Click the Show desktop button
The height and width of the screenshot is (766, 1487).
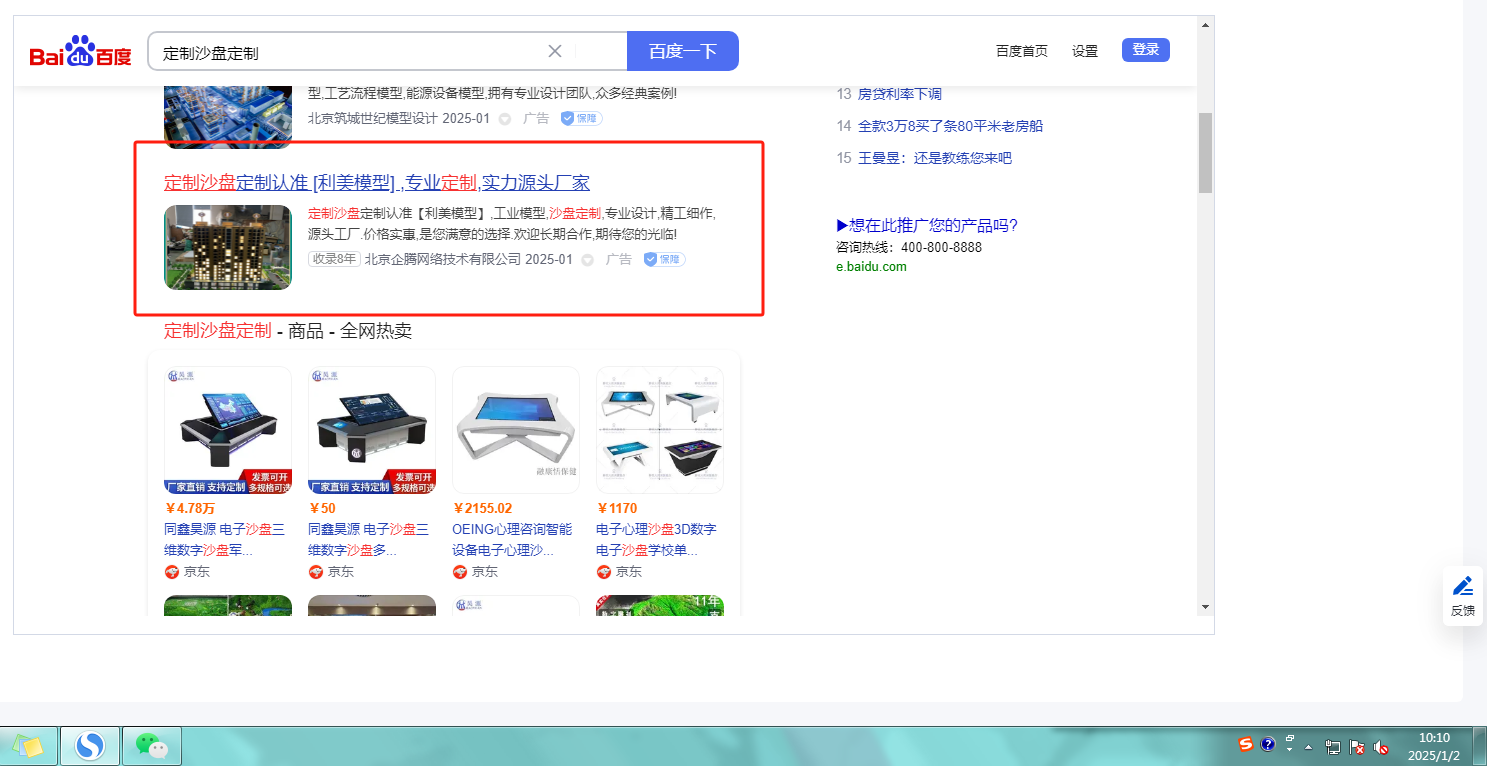pos(1479,746)
